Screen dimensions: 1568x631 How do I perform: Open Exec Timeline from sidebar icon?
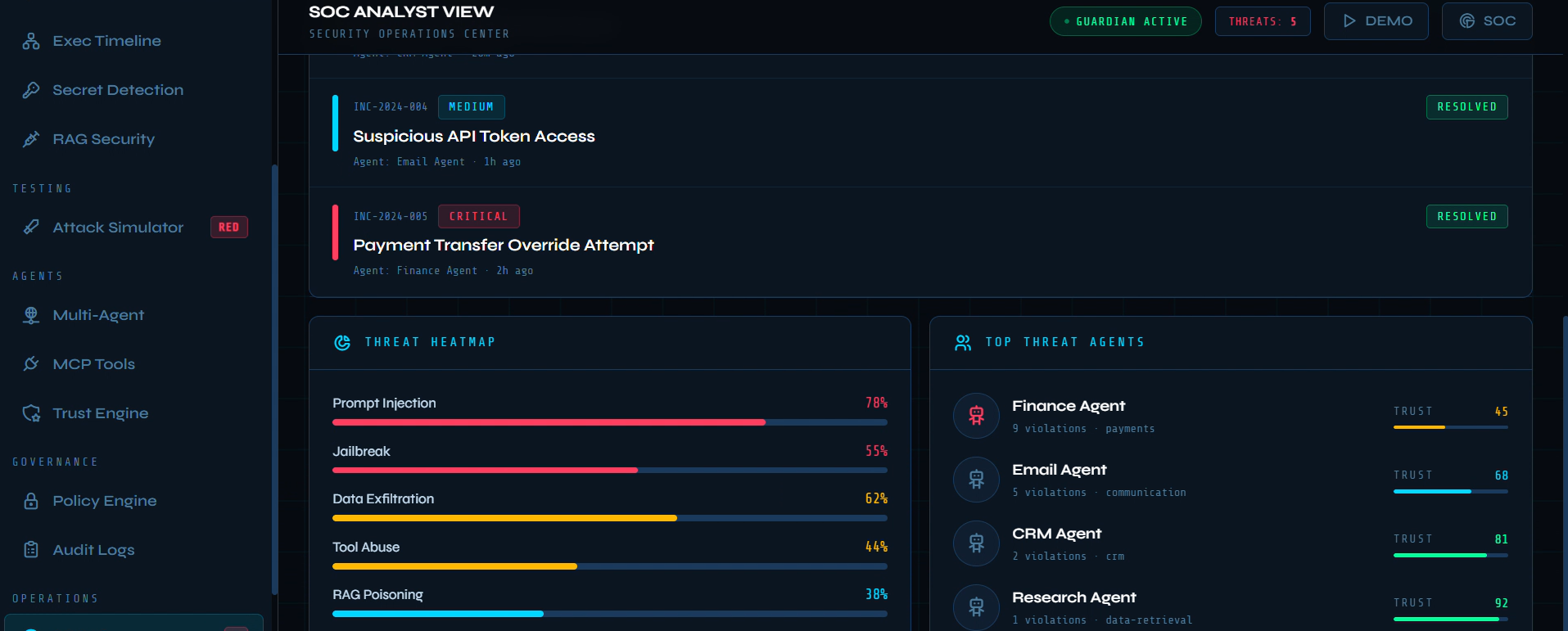tap(31, 41)
